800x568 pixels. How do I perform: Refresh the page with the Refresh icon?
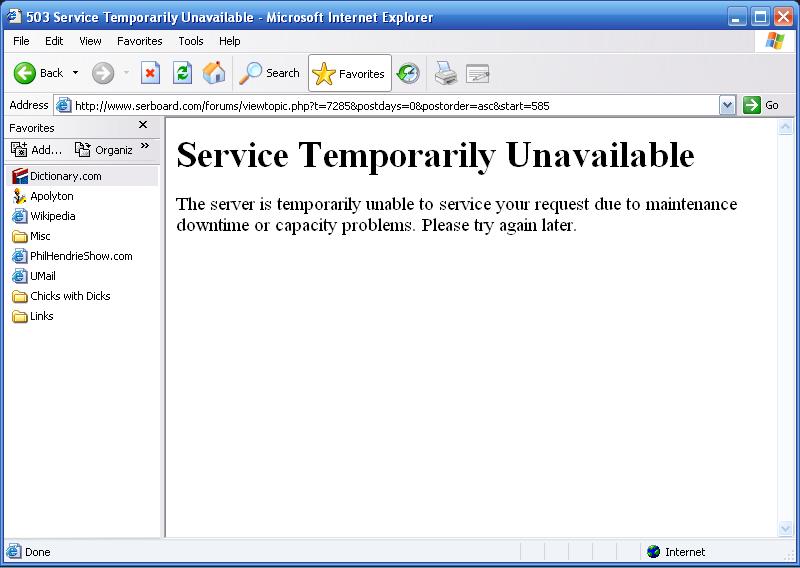pyautogui.click(x=182, y=73)
